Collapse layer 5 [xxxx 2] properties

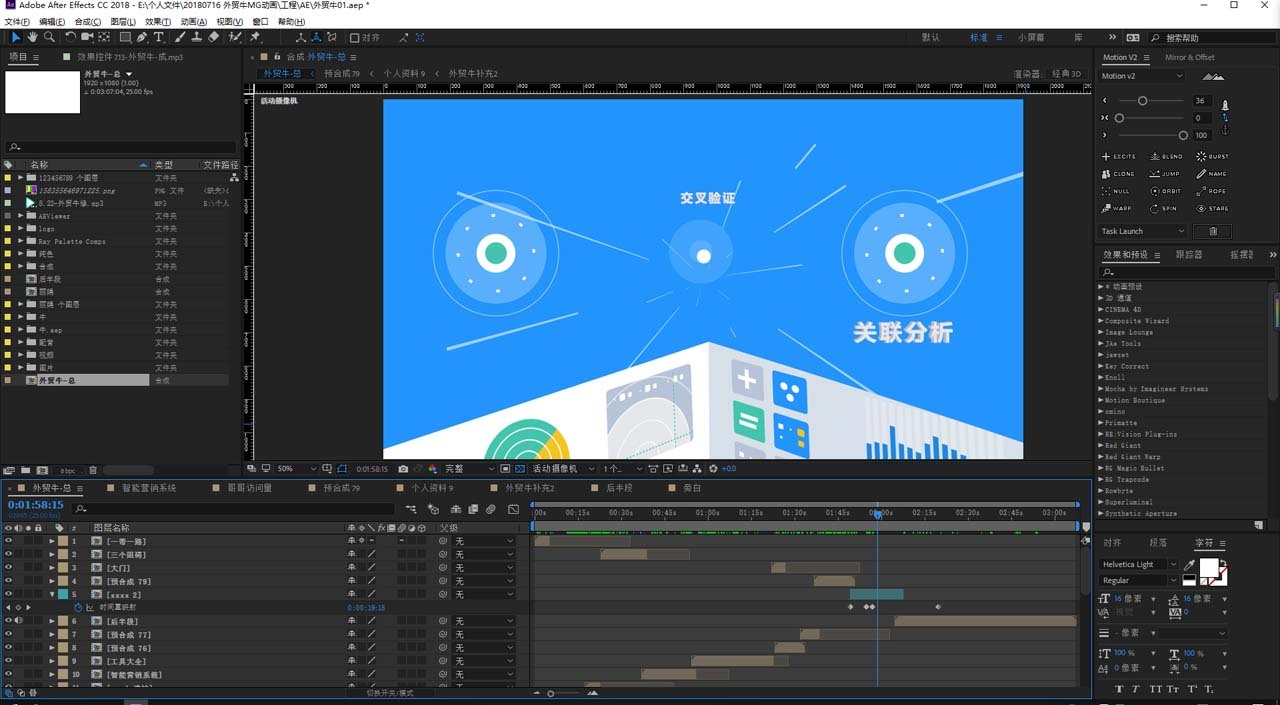pyautogui.click(x=52, y=595)
